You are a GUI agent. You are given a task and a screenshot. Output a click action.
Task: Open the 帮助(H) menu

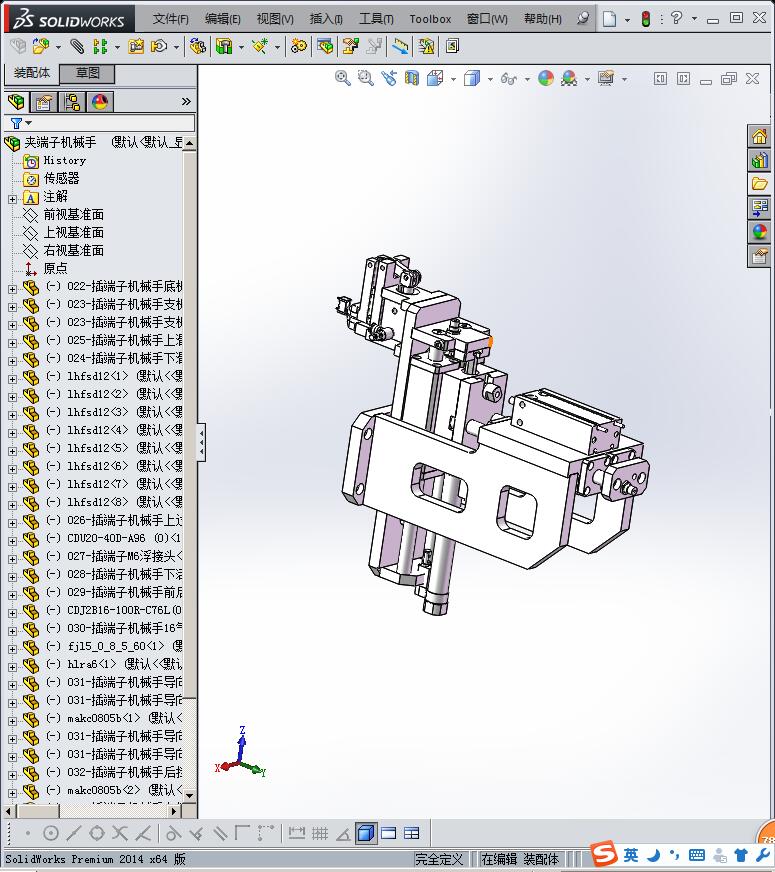point(543,19)
